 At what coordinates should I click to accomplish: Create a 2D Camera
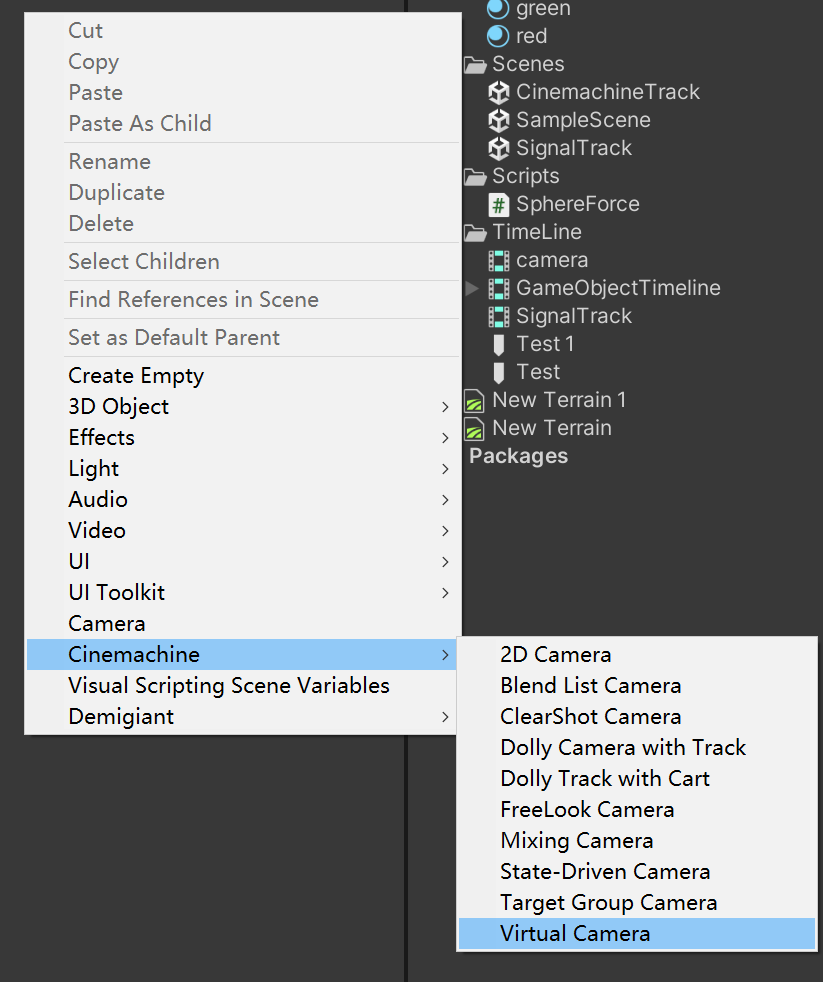click(637, 654)
